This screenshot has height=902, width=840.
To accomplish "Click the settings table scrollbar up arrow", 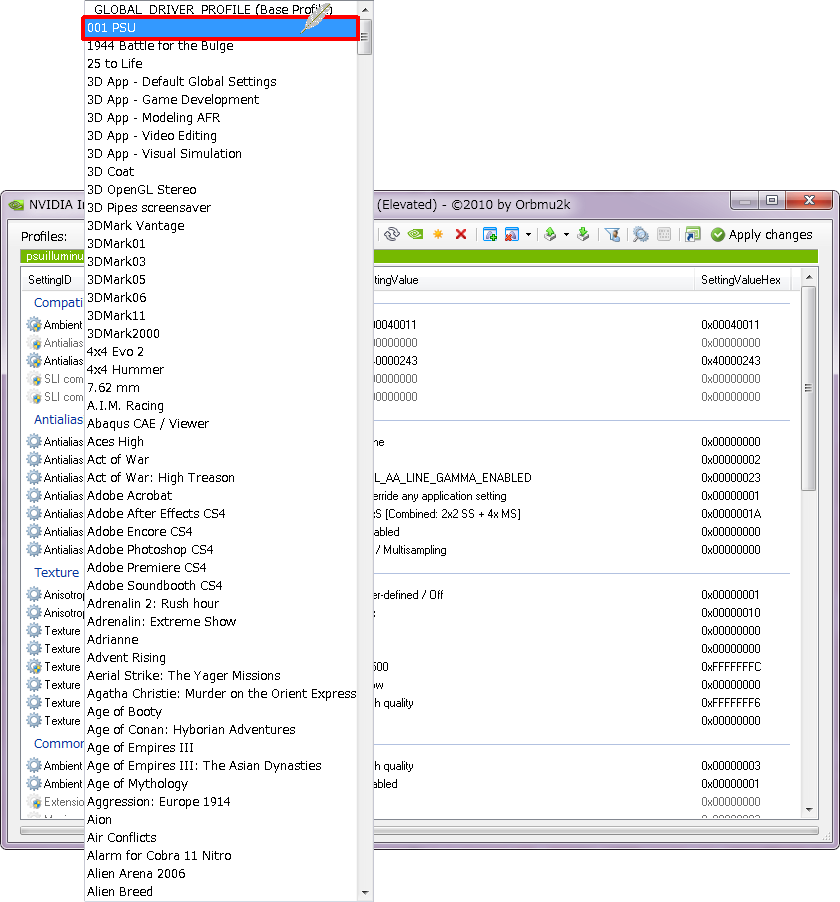I will coord(809,277).
